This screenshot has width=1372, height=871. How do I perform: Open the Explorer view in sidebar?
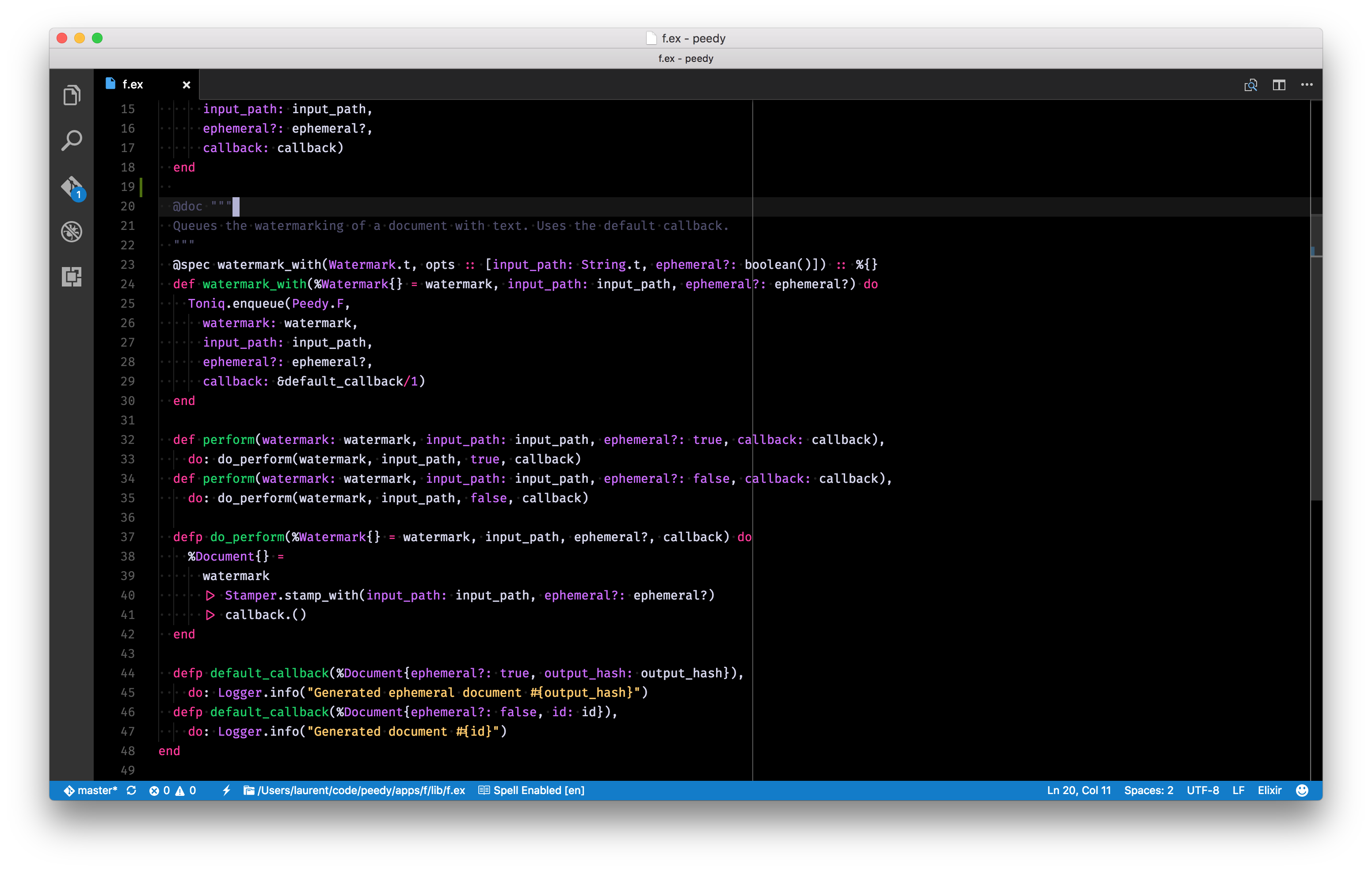click(72, 95)
